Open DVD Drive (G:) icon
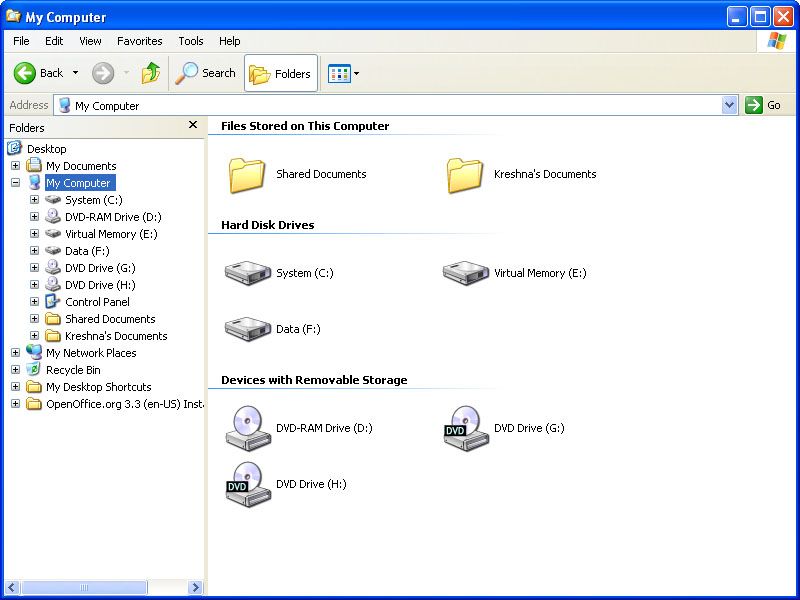This screenshot has height=600, width=800. 466,428
